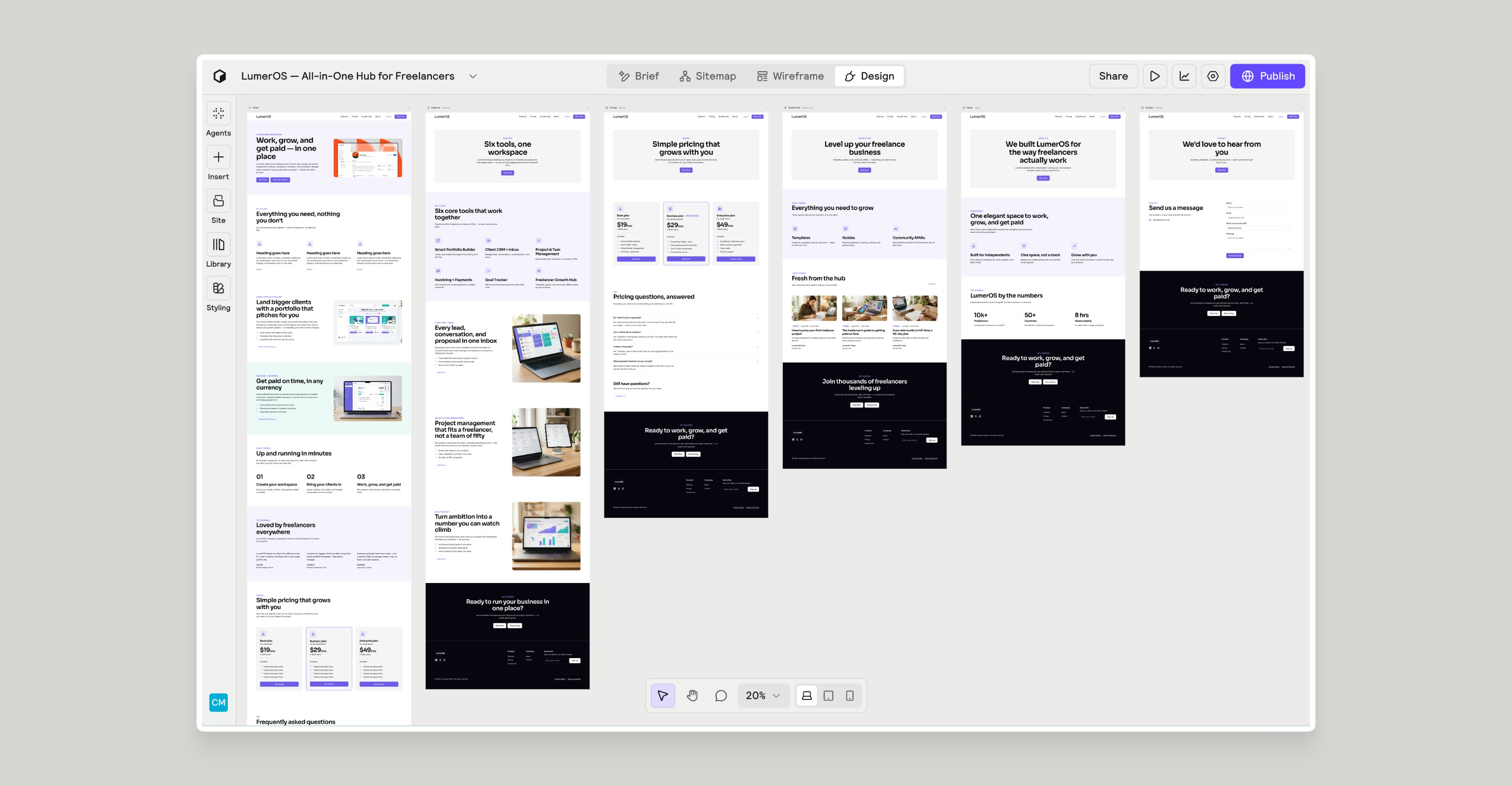Open the 20% zoom level dropdown

[x=762, y=695]
